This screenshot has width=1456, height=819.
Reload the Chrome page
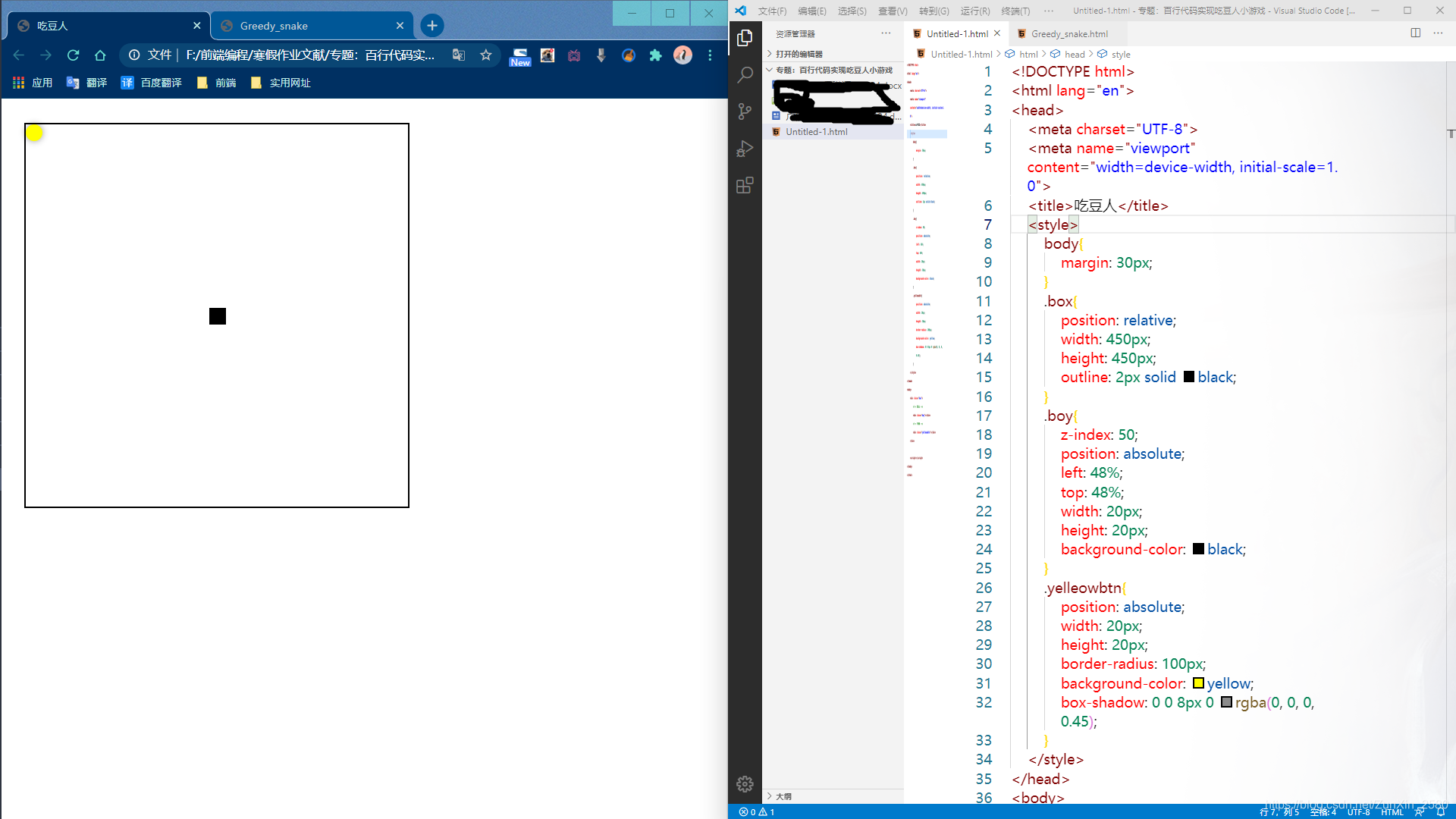tap(73, 55)
